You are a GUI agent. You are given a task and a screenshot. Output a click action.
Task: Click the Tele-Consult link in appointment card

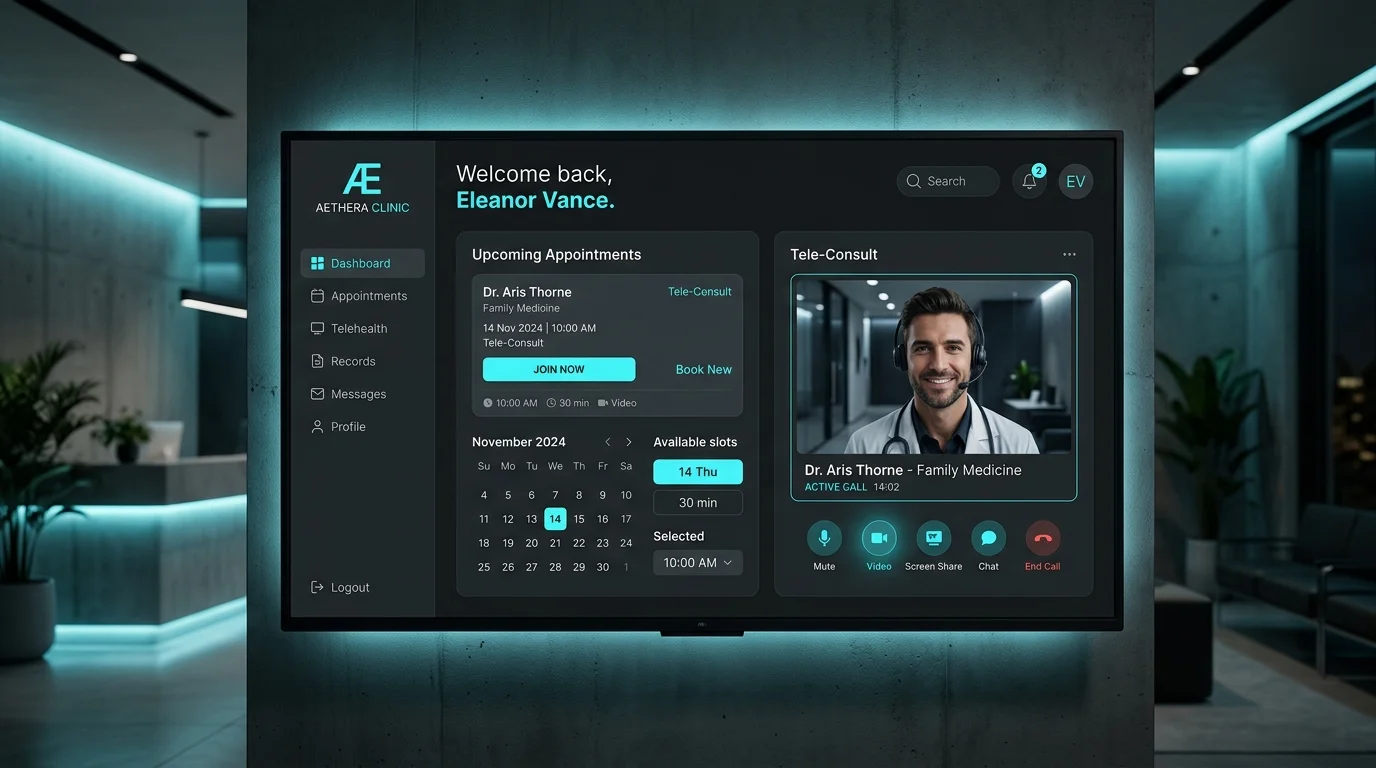coord(700,292)
